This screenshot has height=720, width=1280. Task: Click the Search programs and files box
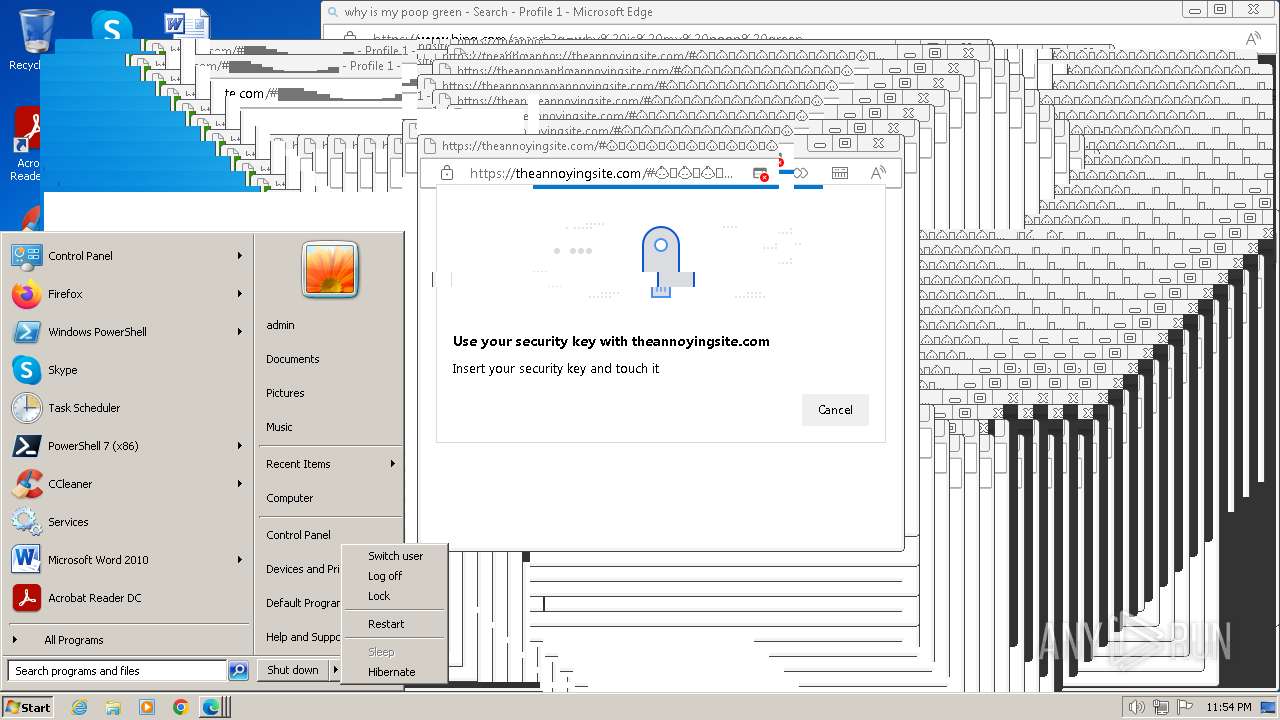point(117,671)
